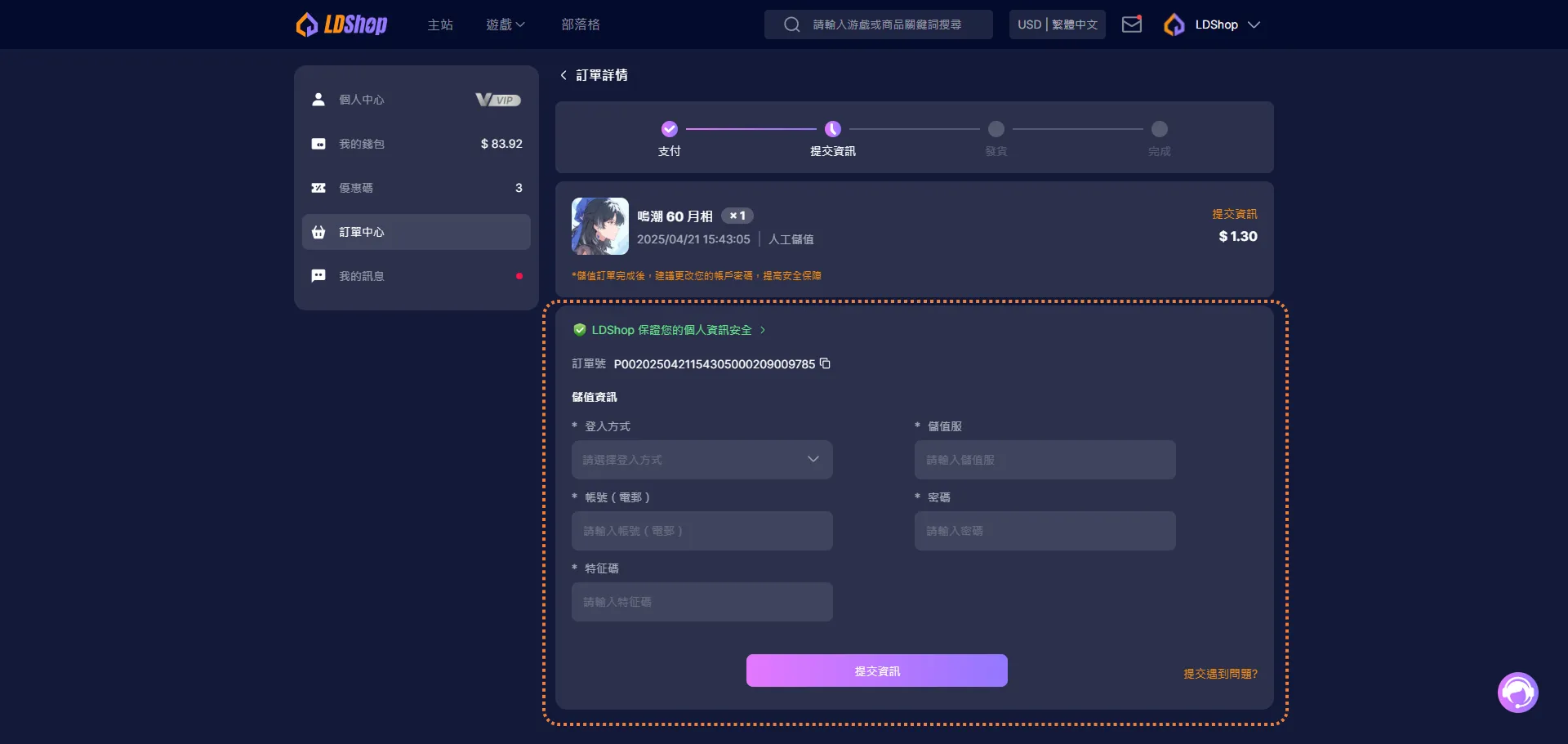Click the VIP badge icon
Viewport: 1568px width, 744px height.
pyautogui.click(x=498, y=100)
